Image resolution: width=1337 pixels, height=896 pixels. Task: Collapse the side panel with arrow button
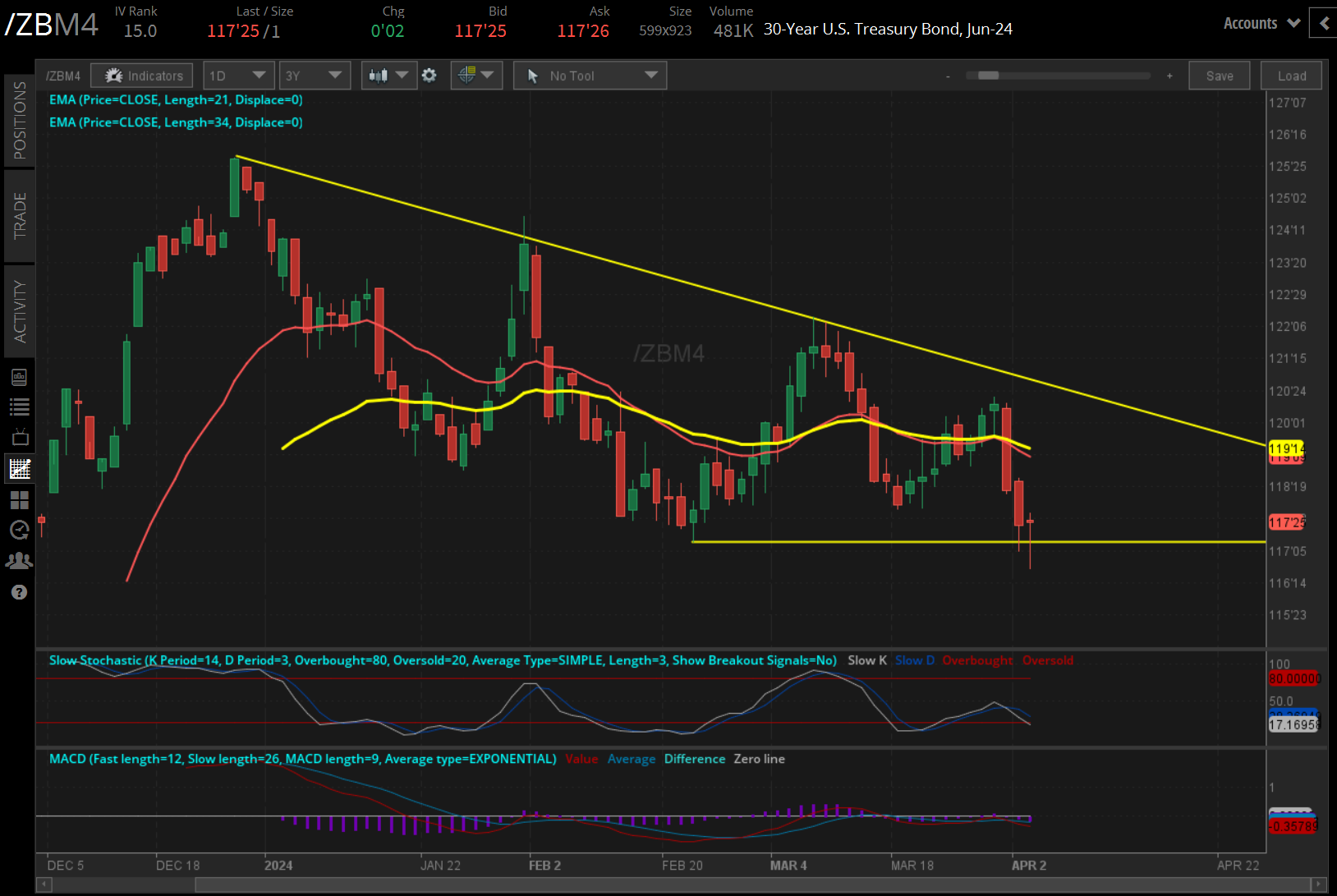coord(1324,23)
